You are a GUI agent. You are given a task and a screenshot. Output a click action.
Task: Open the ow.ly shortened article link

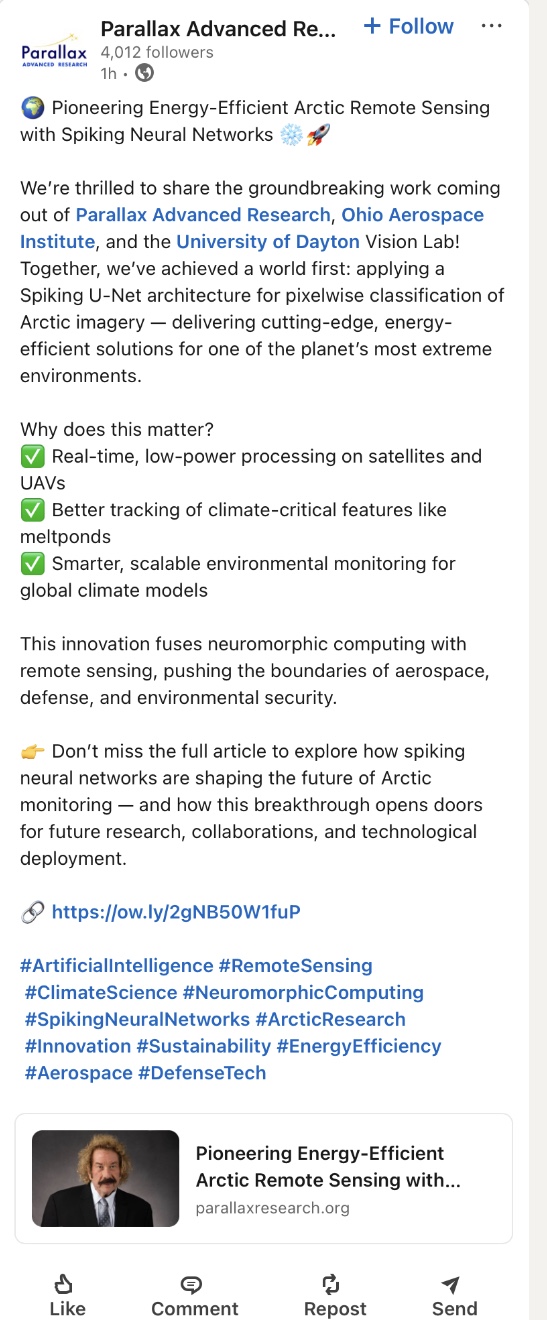click(176, 911)
